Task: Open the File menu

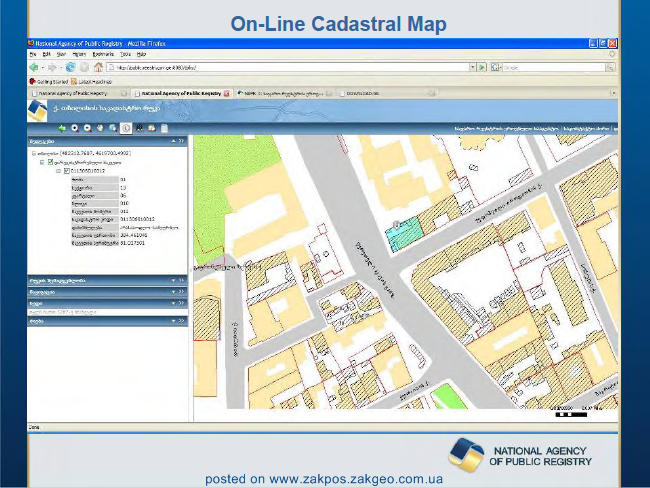Action: pos(33,54)
